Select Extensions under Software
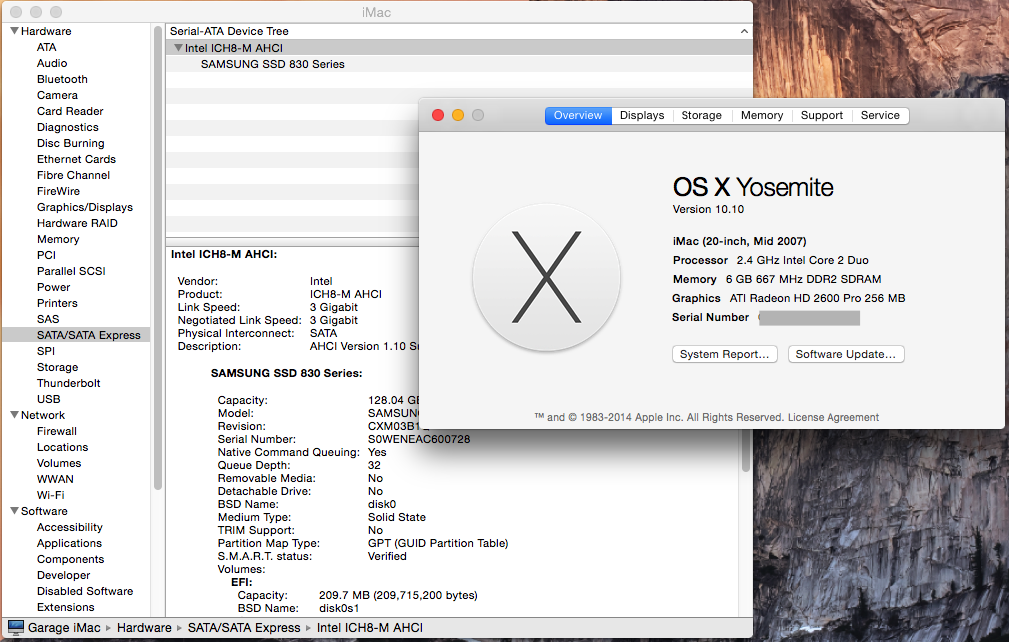This screenshot has height=642, width=1009. pyautogui.click(x=65, y=607)
